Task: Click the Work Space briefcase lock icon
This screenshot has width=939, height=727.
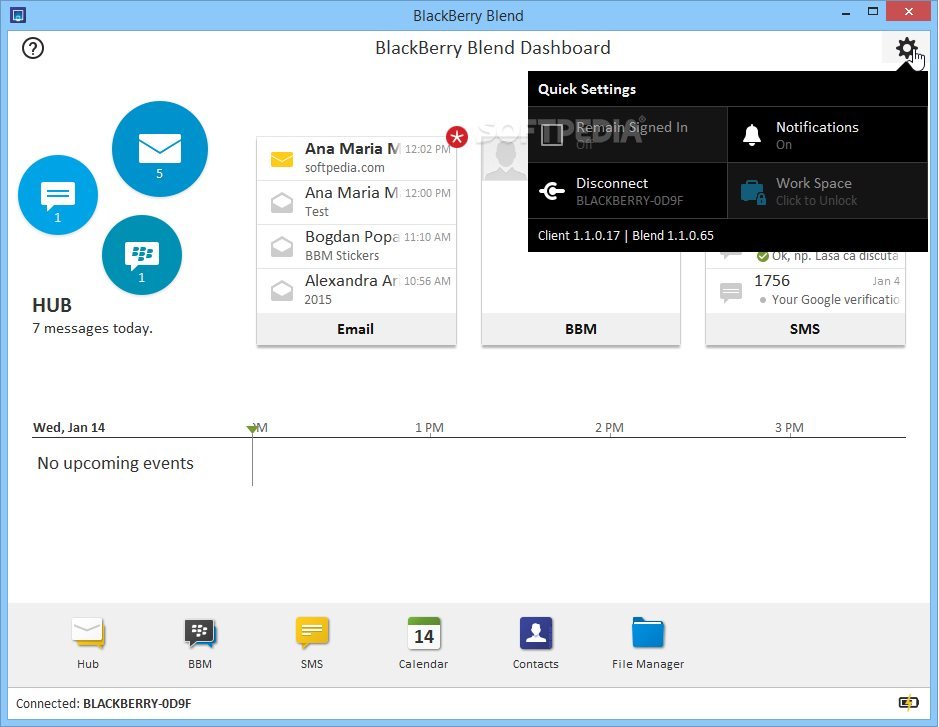Action: click(753, 192)
